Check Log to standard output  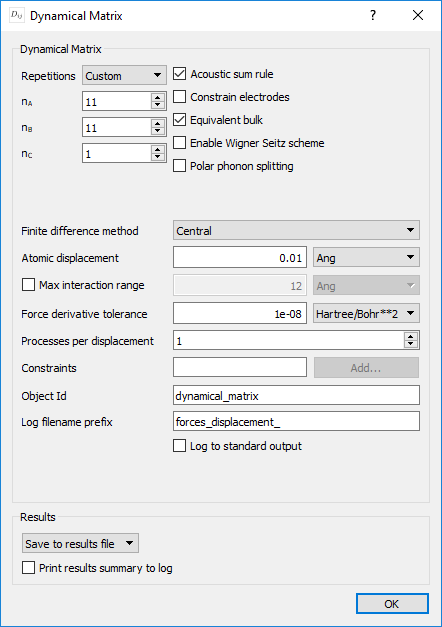[180, 446]
